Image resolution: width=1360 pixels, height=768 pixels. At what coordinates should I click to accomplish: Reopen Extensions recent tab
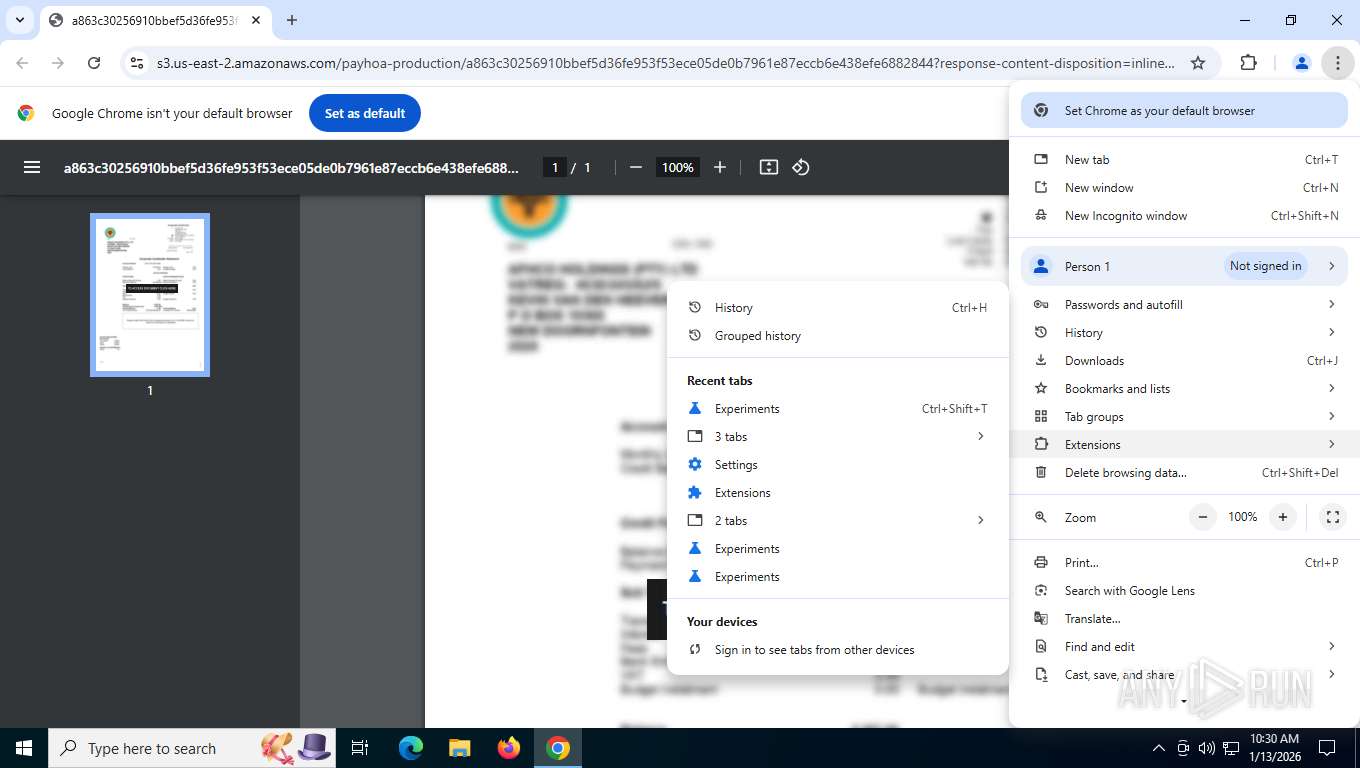point(838,493)
